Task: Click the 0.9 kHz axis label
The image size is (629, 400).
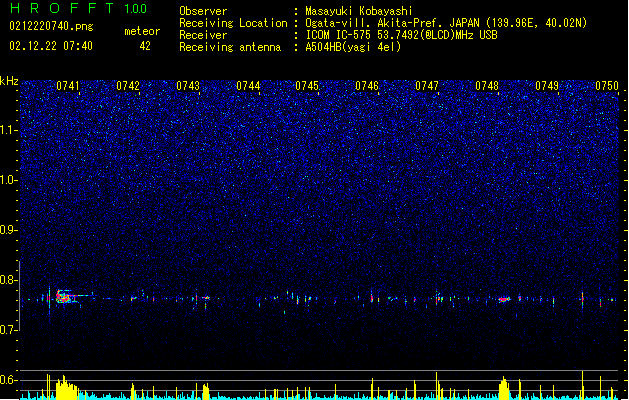Action: click(9, 230)
